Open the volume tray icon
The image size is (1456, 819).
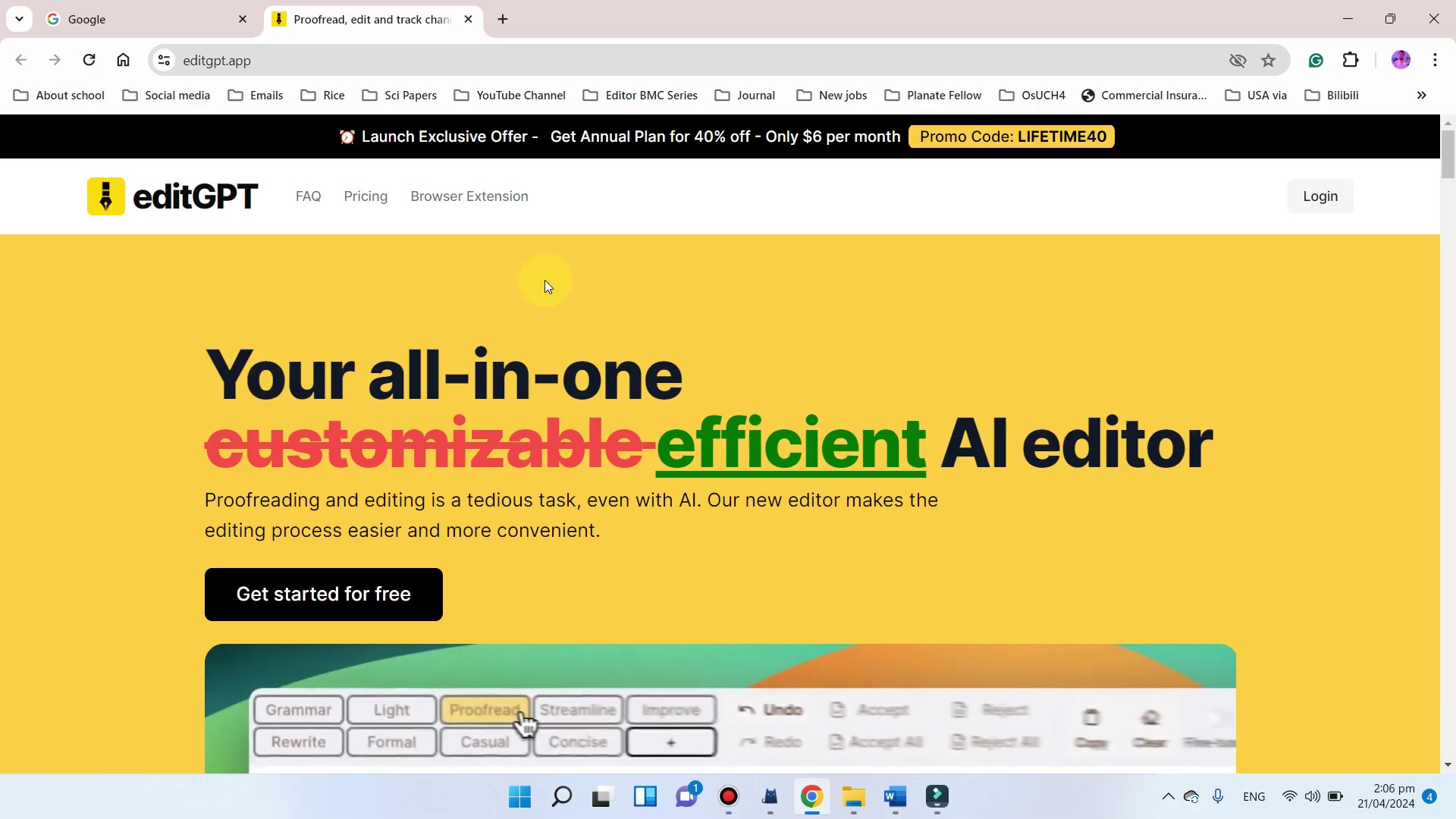coord(1312,796)
